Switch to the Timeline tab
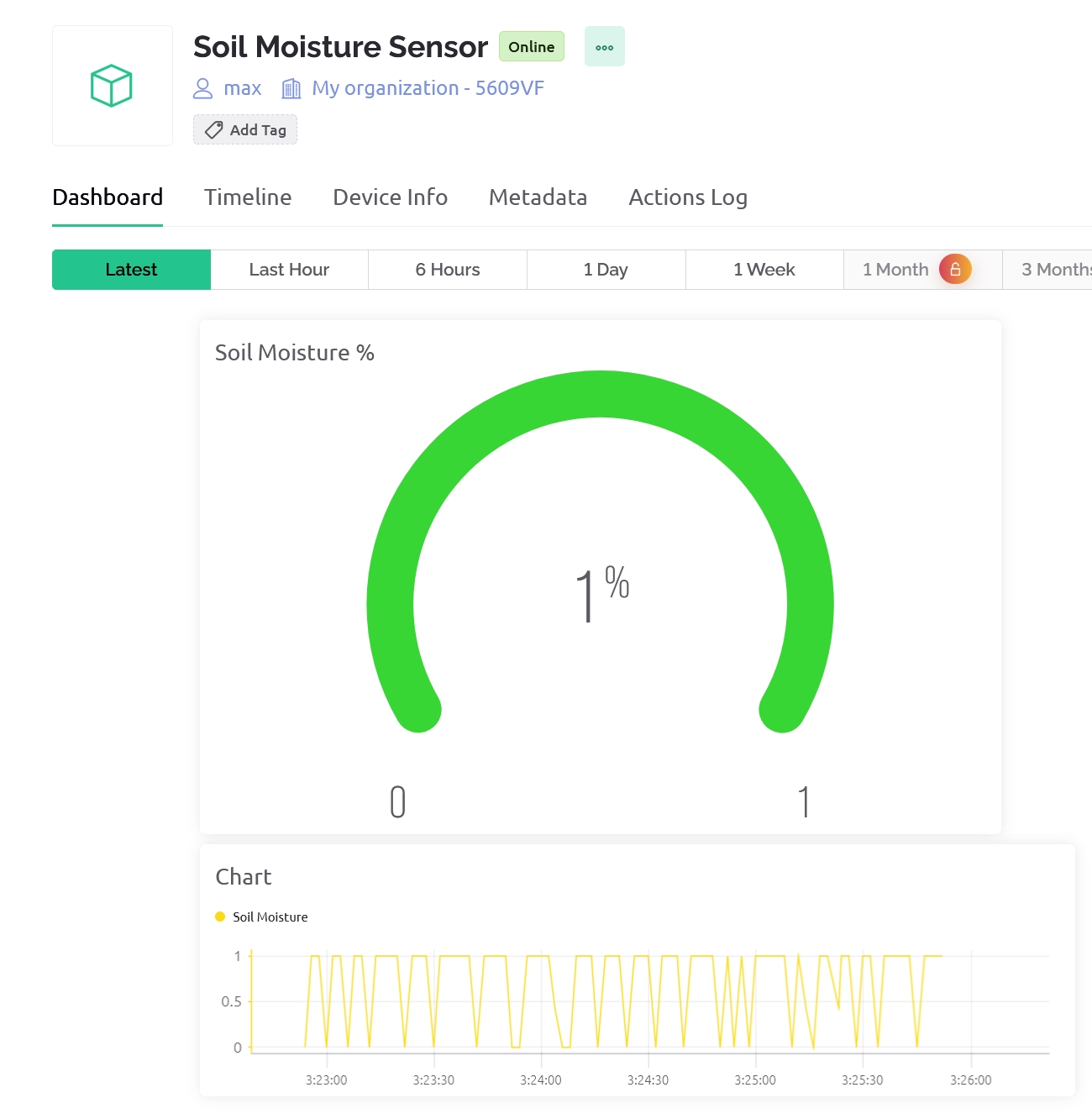 pos(248,197)
